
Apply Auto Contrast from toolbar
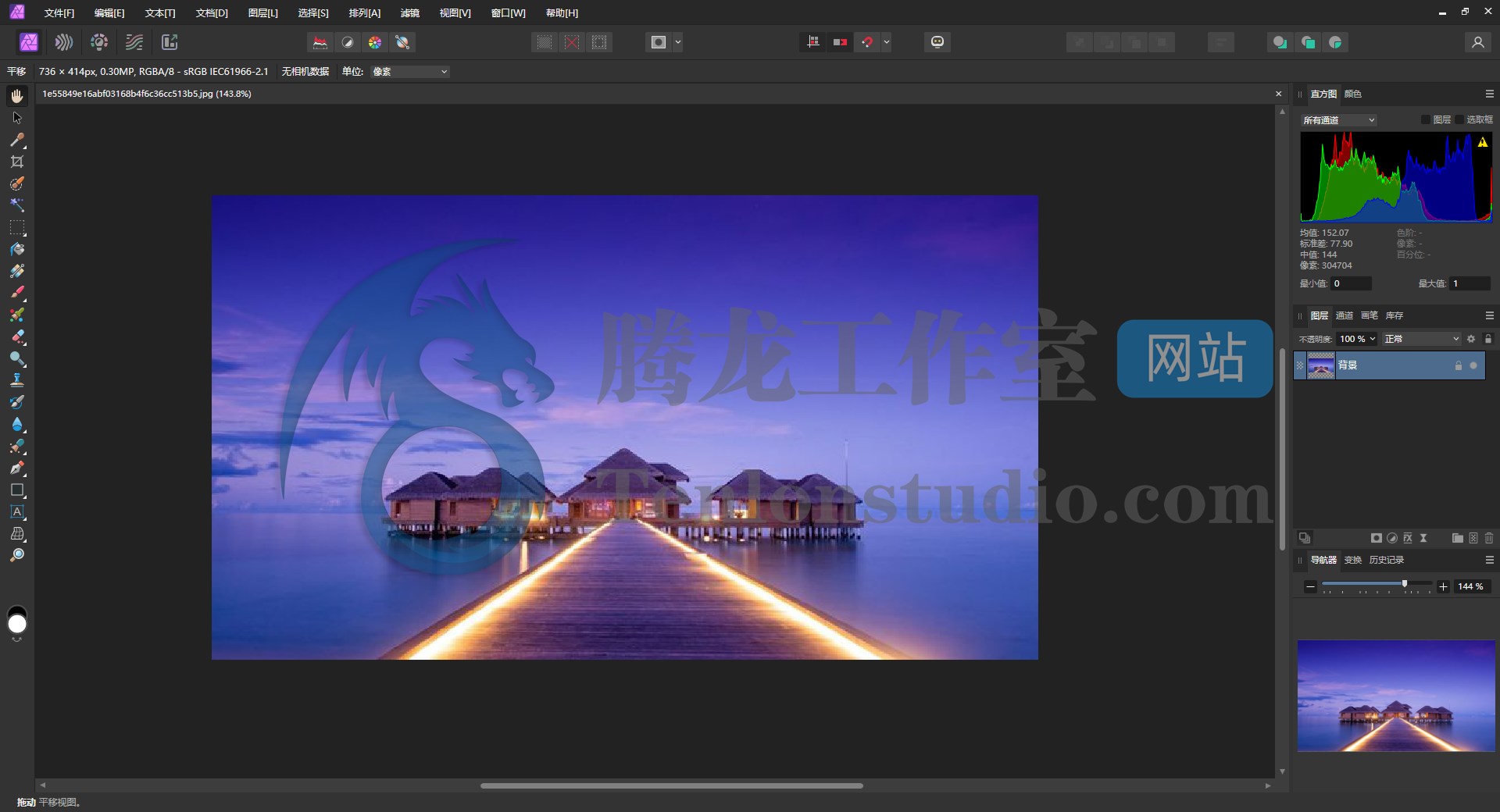[348, 42]
